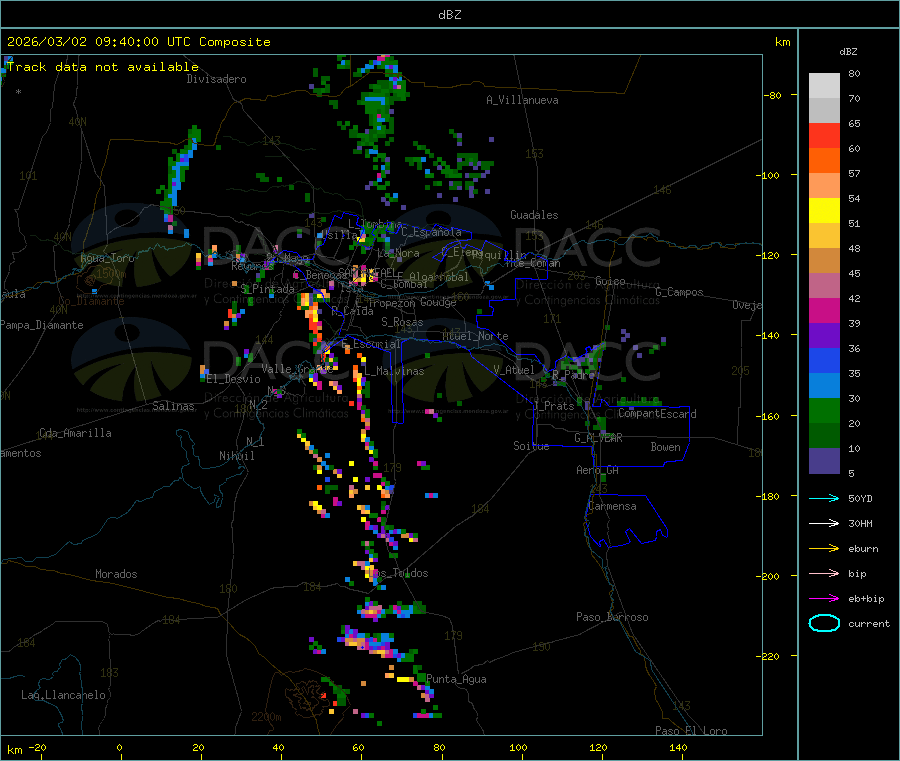Click the 54 dBZ yellow color swatch

(824, 211)
